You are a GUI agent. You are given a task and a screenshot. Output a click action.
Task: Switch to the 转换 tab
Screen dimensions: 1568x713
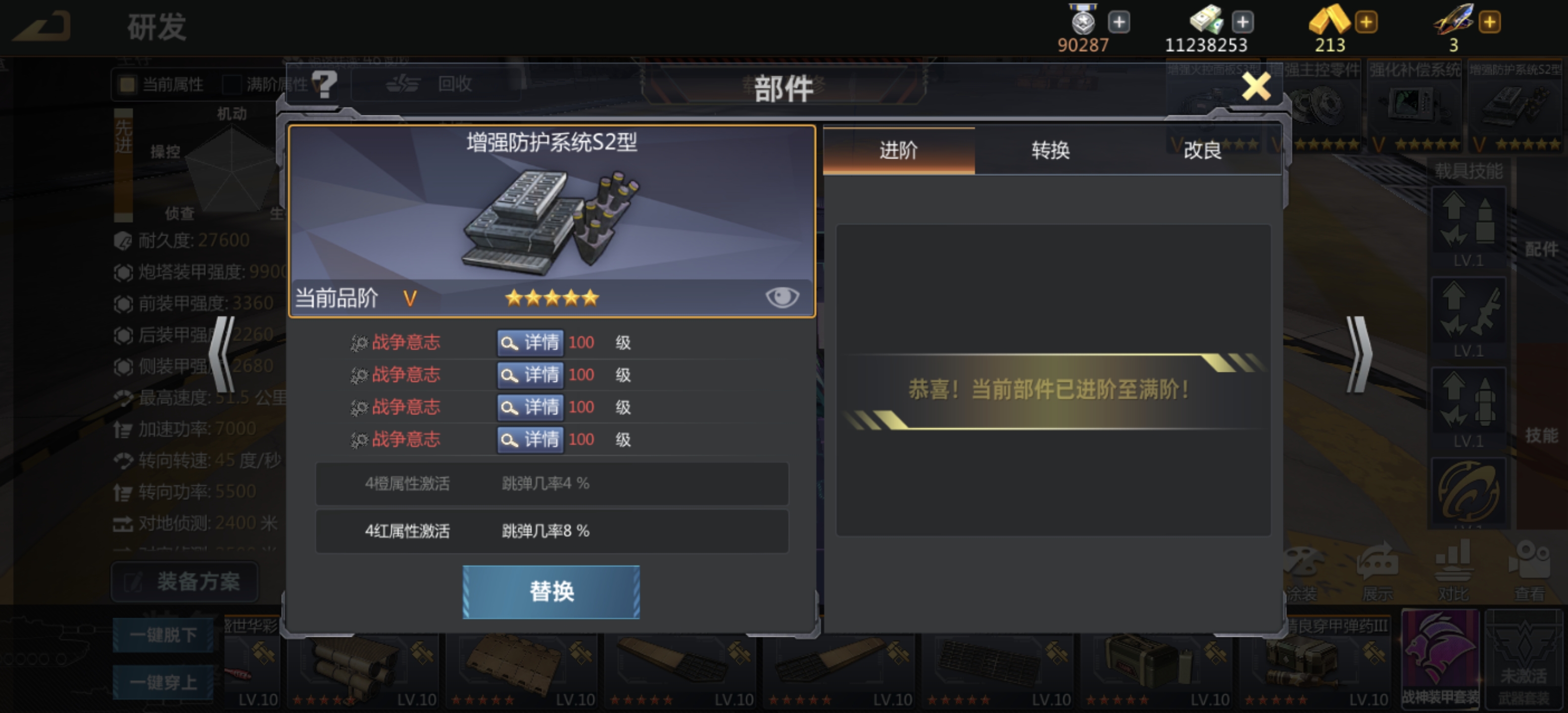(x=1051, y=150)
